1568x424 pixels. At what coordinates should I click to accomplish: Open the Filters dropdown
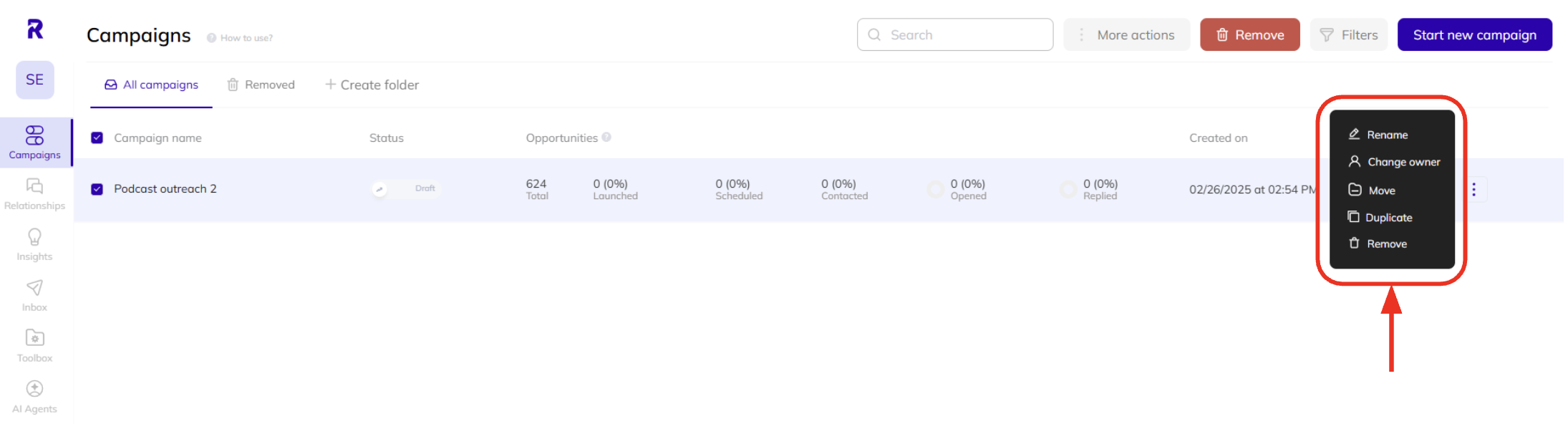click(x=1349, y=34)
